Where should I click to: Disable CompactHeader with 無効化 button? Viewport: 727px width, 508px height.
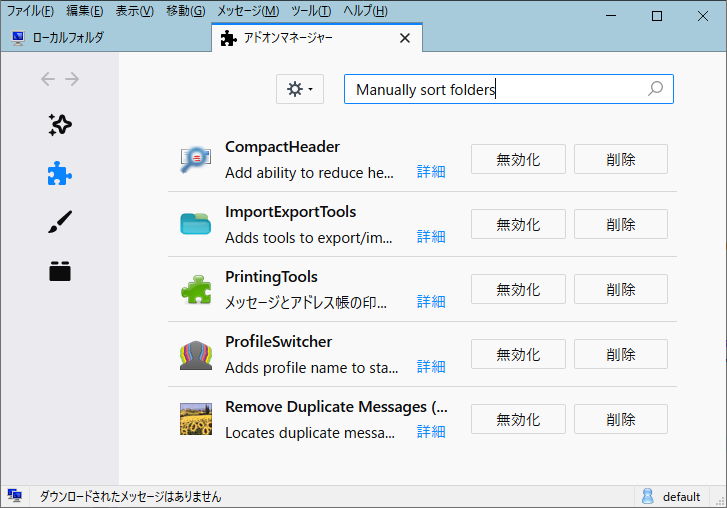518,159
